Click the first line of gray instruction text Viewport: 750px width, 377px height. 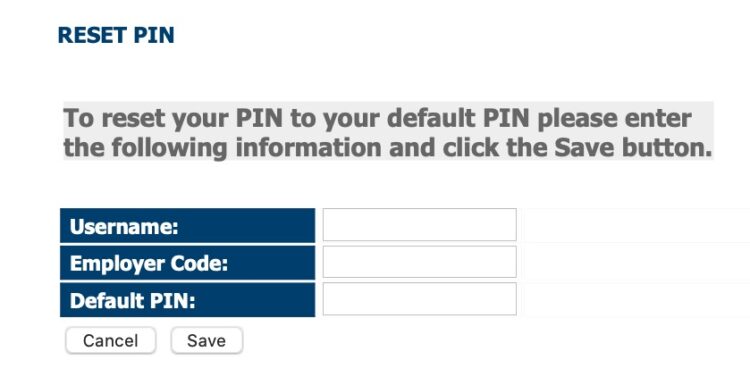click(377, 118)
